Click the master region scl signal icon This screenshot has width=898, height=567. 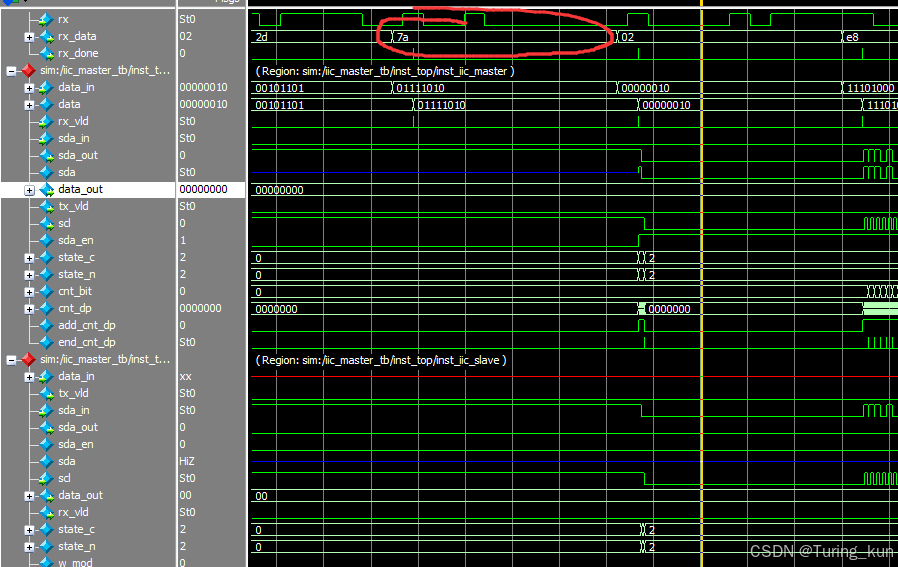[46, 224]
